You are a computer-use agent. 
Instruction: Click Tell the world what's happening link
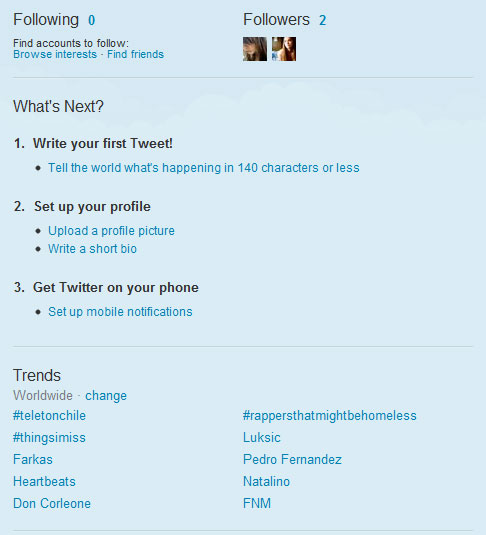pyautogui.click(x=204, y=168)
